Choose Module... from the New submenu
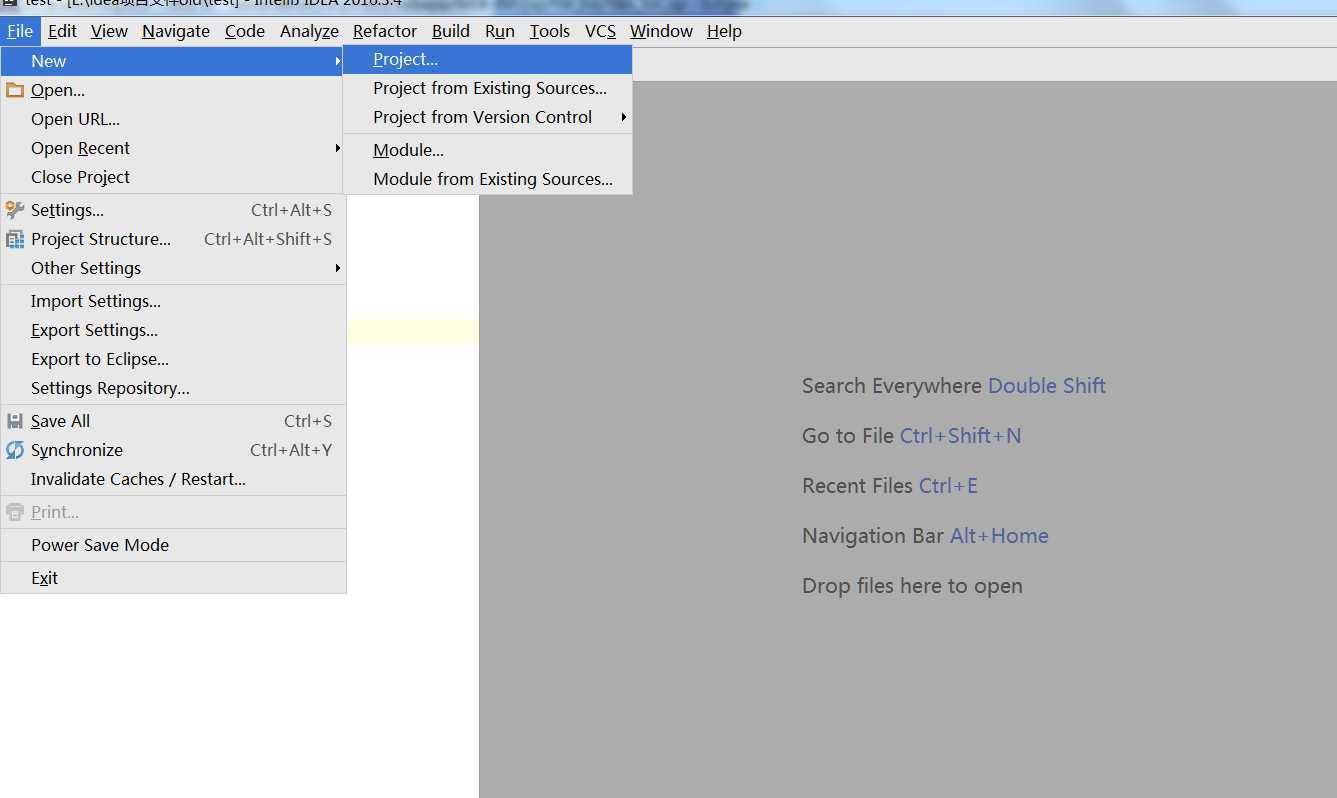The height and width of the screenshot is (798, 1337). (488, 150)
